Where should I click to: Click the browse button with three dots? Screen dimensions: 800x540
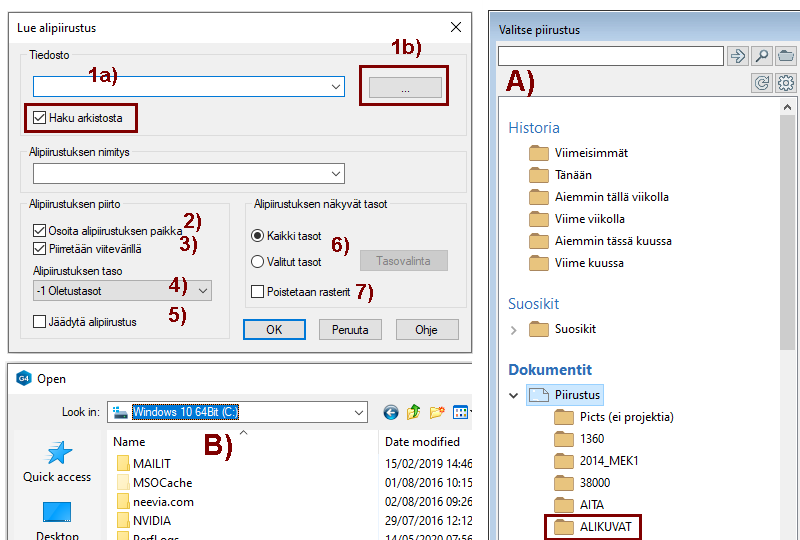click(405, 88)
